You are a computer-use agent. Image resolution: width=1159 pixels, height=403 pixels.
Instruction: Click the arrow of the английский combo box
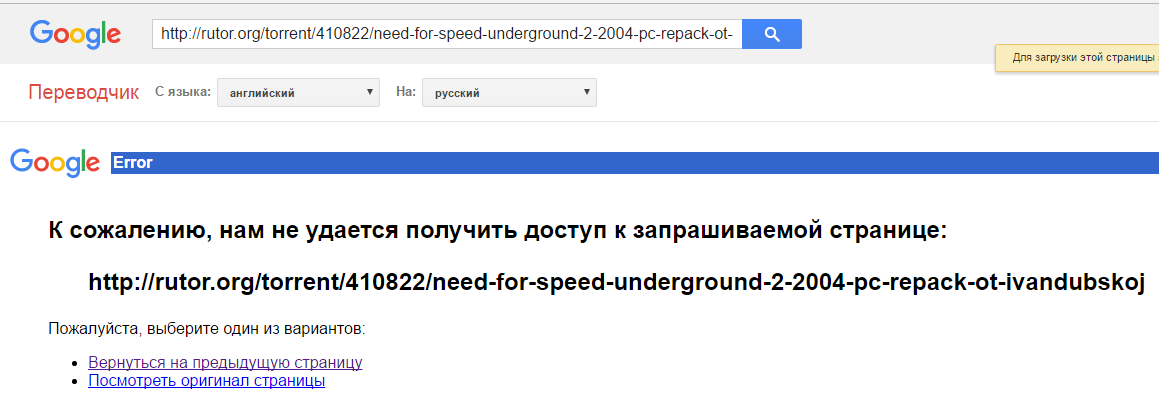pos(370,92)
